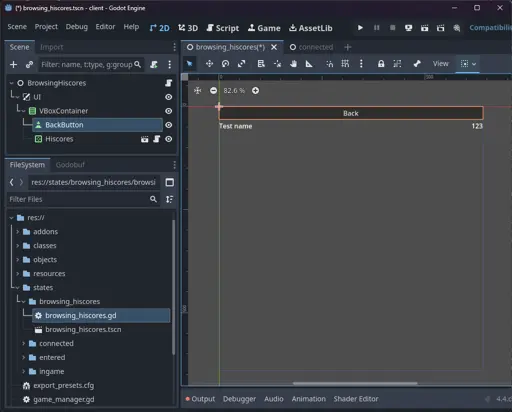
Task: Add a new node with the plus icon
Action: point(13,64)
